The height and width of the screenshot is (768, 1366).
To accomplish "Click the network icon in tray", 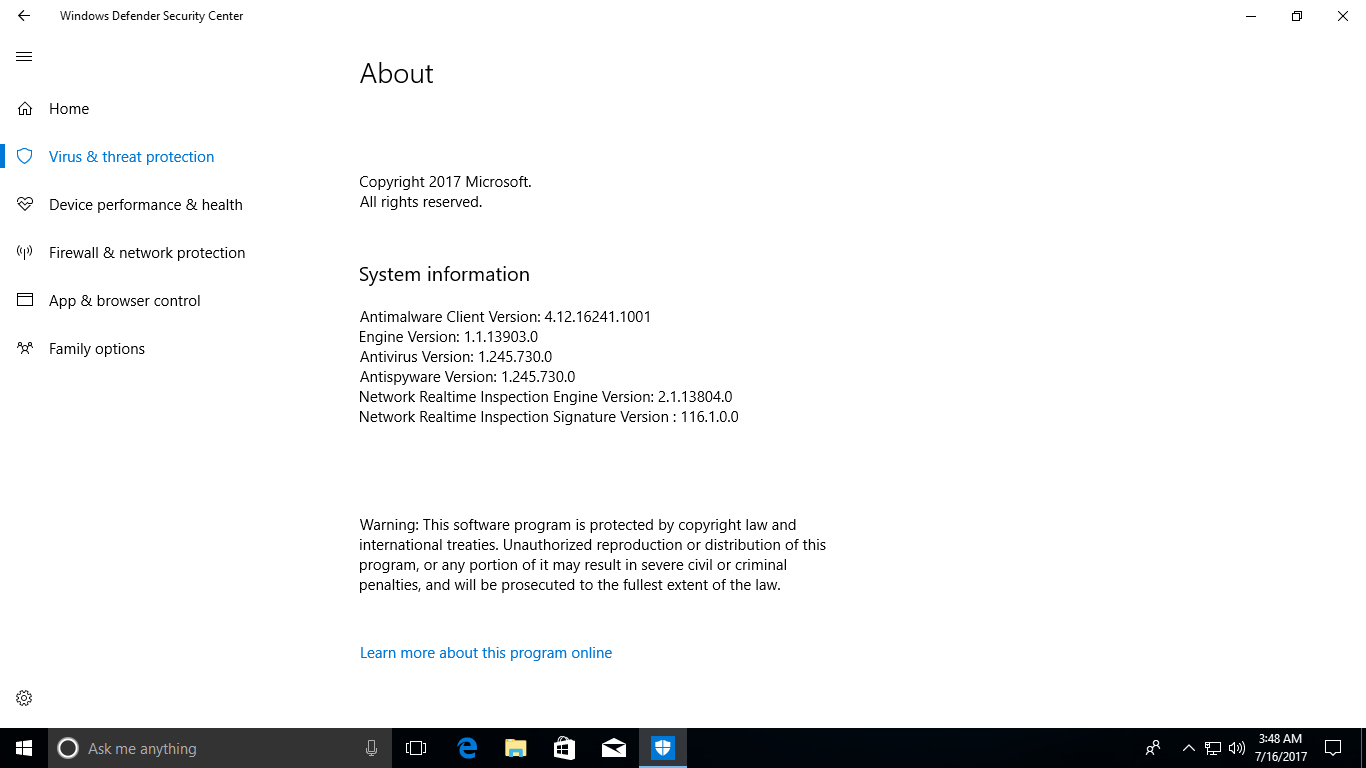I will click(x=1213, y=748).
